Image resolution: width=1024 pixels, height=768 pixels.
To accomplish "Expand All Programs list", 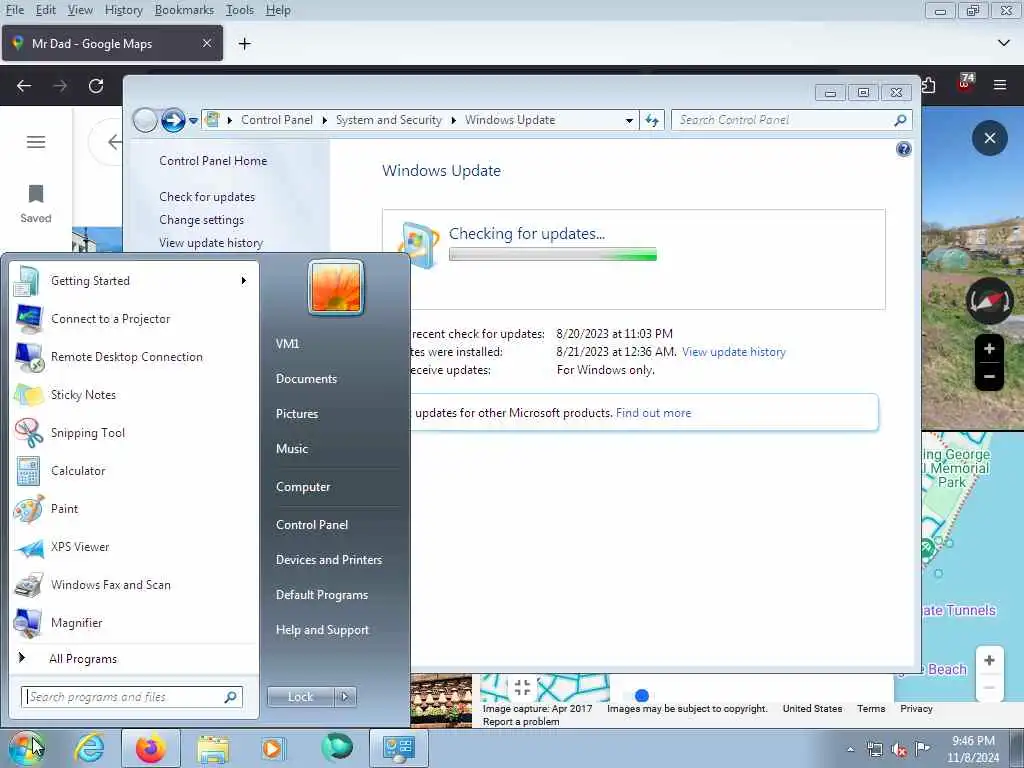I will point(83,659).
